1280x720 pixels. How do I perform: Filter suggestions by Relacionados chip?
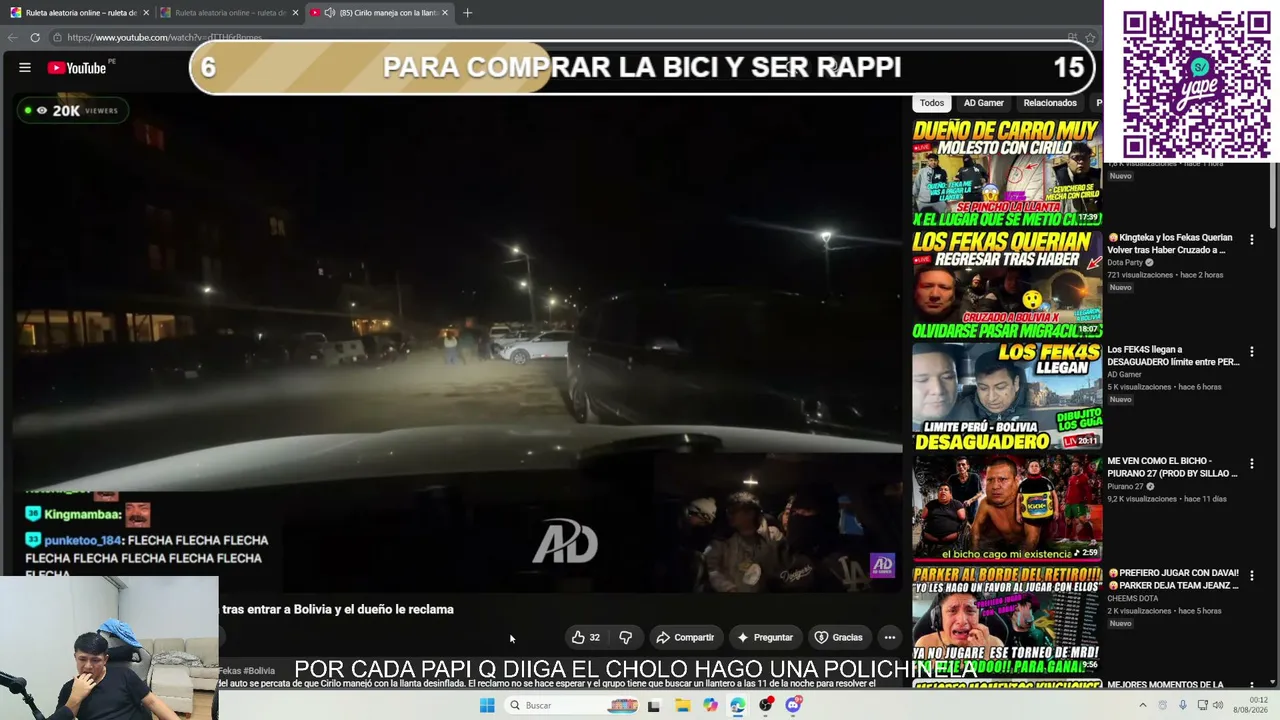pyautogui.click(x=1050, y=103)
